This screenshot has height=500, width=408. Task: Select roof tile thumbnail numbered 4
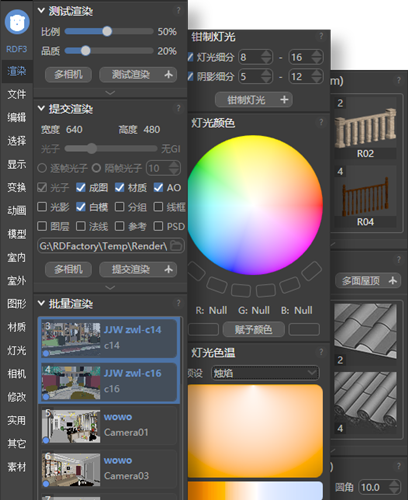point(365,403)
